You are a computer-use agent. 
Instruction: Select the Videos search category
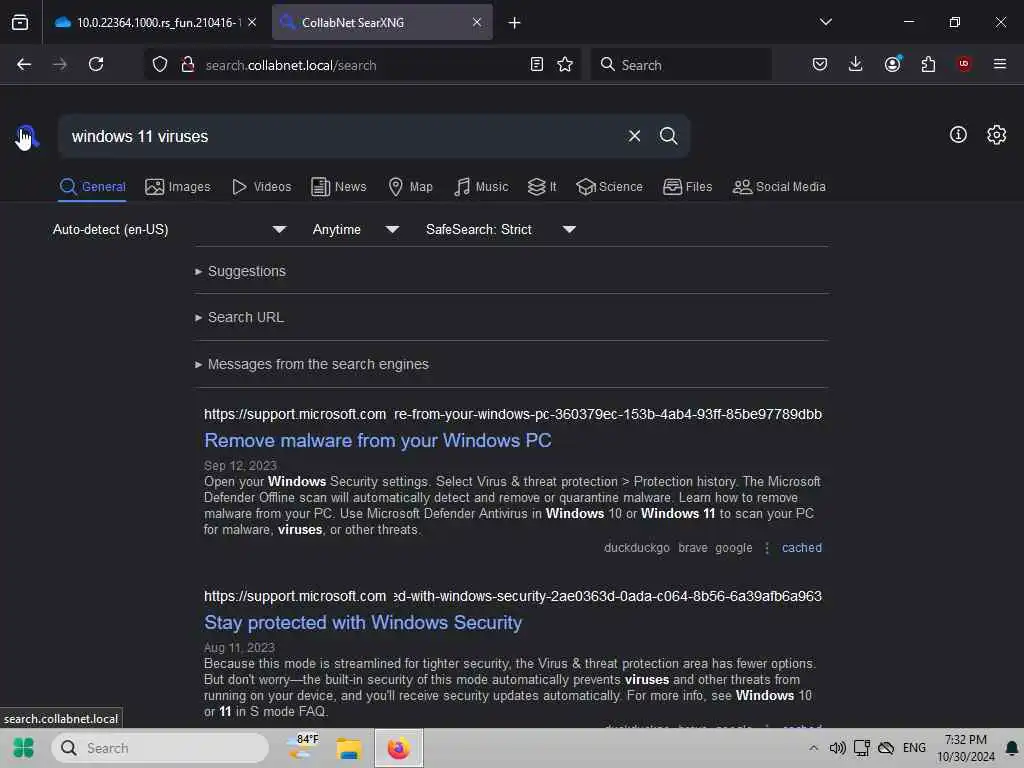pos(261,187)
